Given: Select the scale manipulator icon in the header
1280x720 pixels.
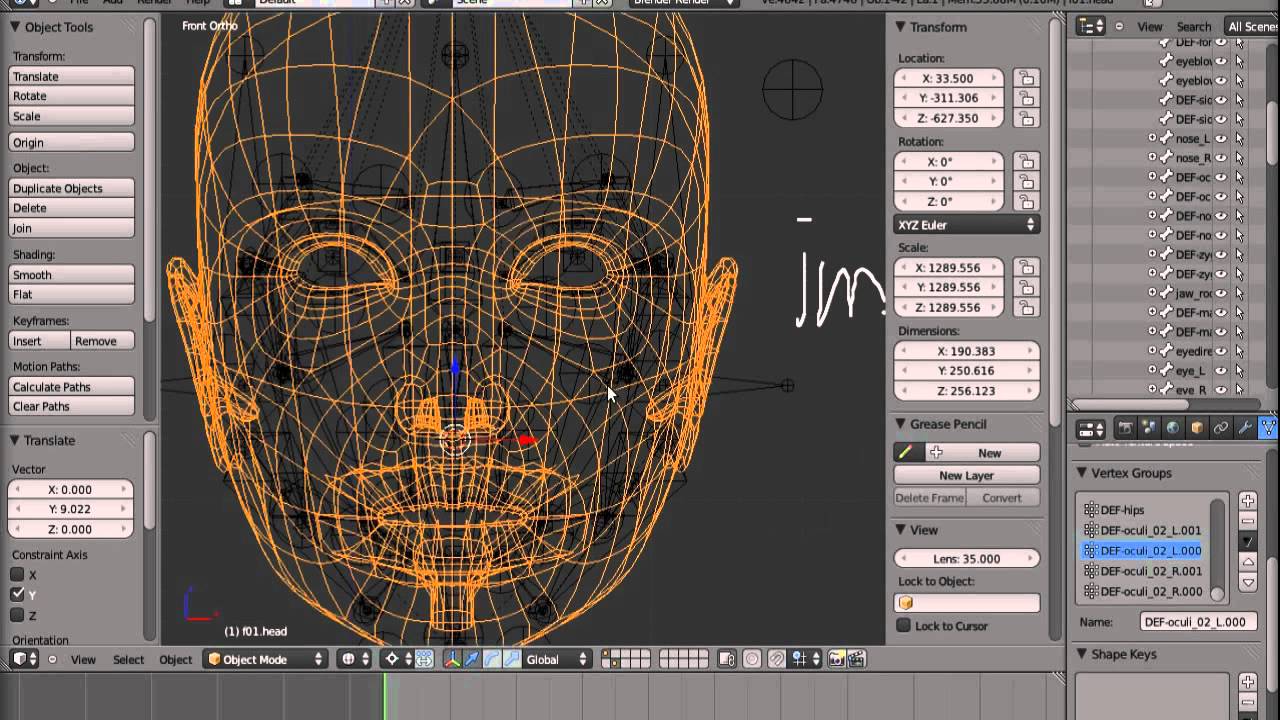Looking at the screenshot, I should [511, 659].
